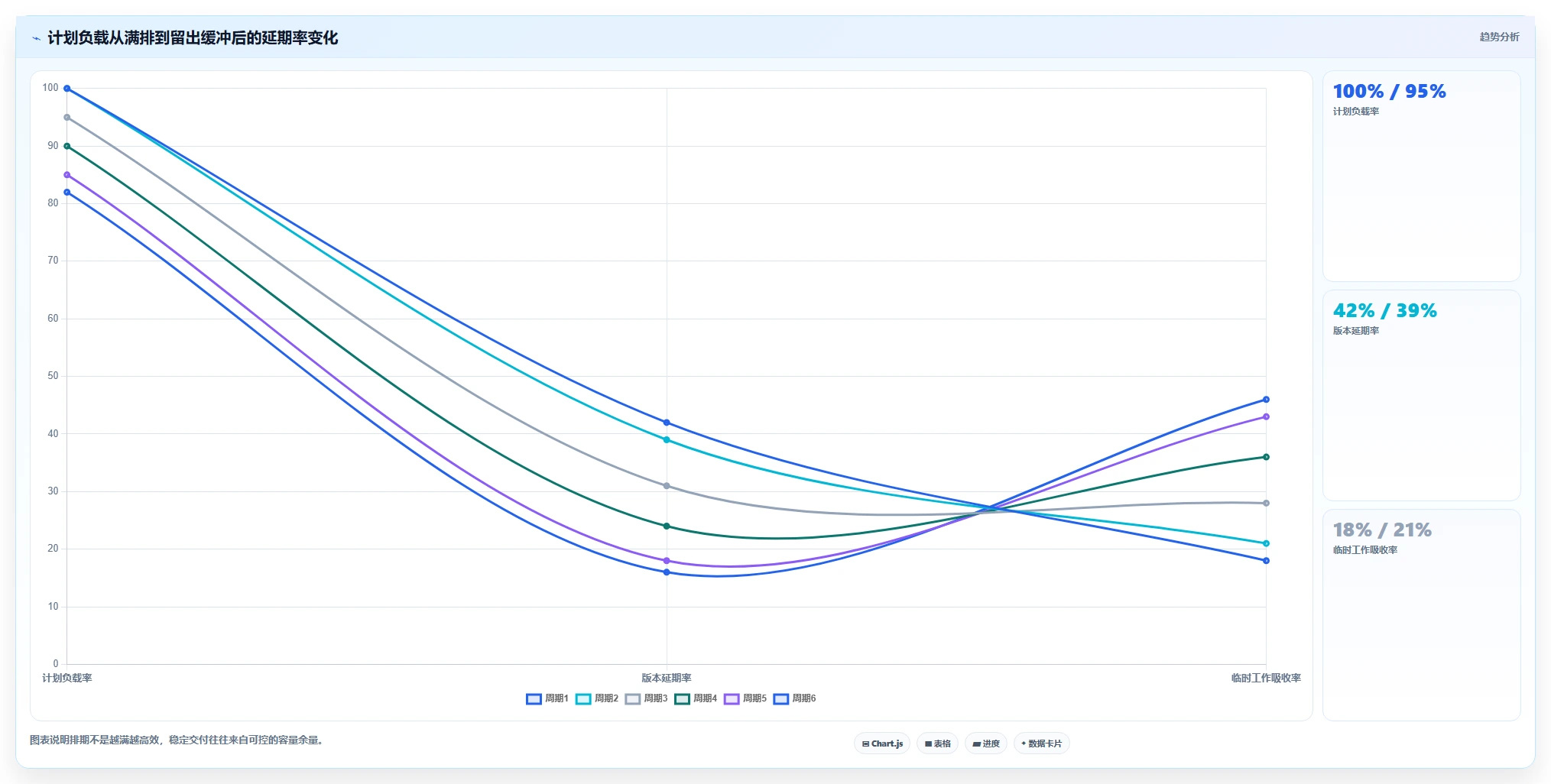The height and width of the screenshot is (784, 1551).
Task: Click y-axis tick label 70
Action: [x=53, y=261]
